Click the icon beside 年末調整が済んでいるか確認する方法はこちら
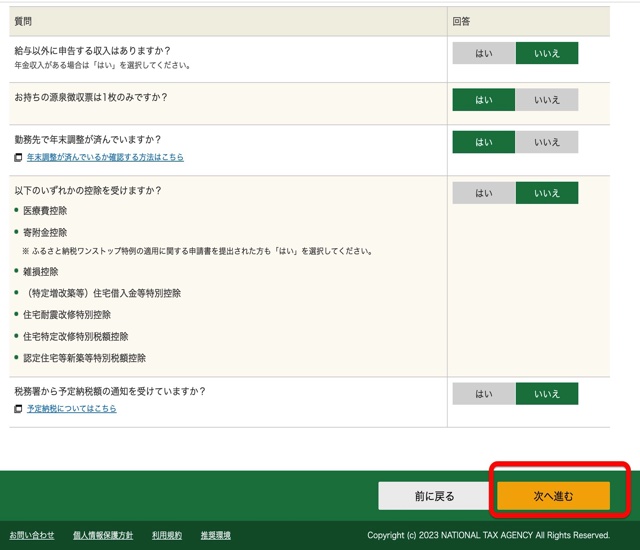Screen dimensions: 640x550 pos(18,158)
